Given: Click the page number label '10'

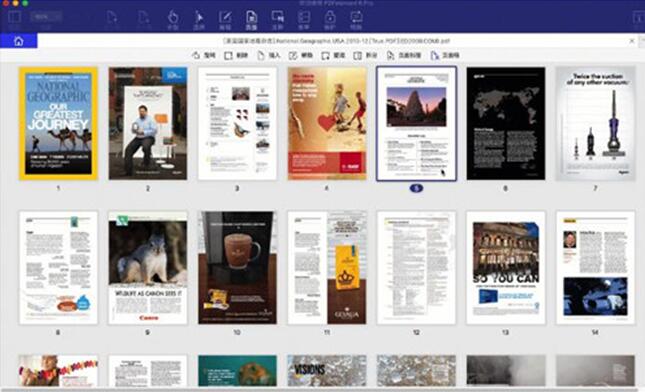Looking at the screenshot, I should [x=237, y=332].
